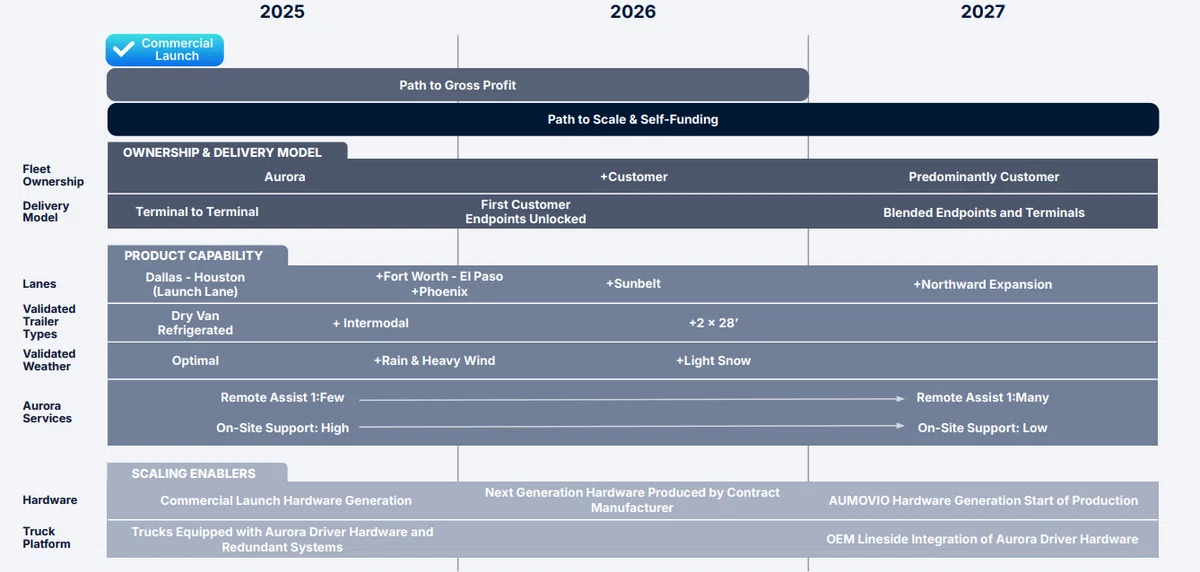Select First Customer Endpoints Unlocked text

(526, 212)
